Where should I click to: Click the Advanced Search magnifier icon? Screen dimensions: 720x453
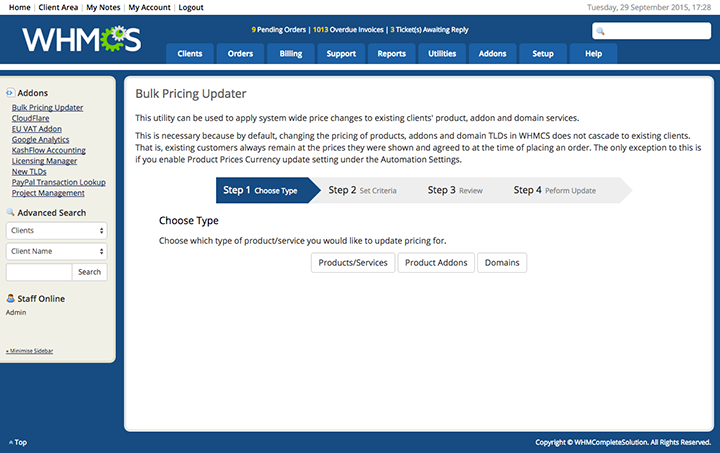(10, 212)
